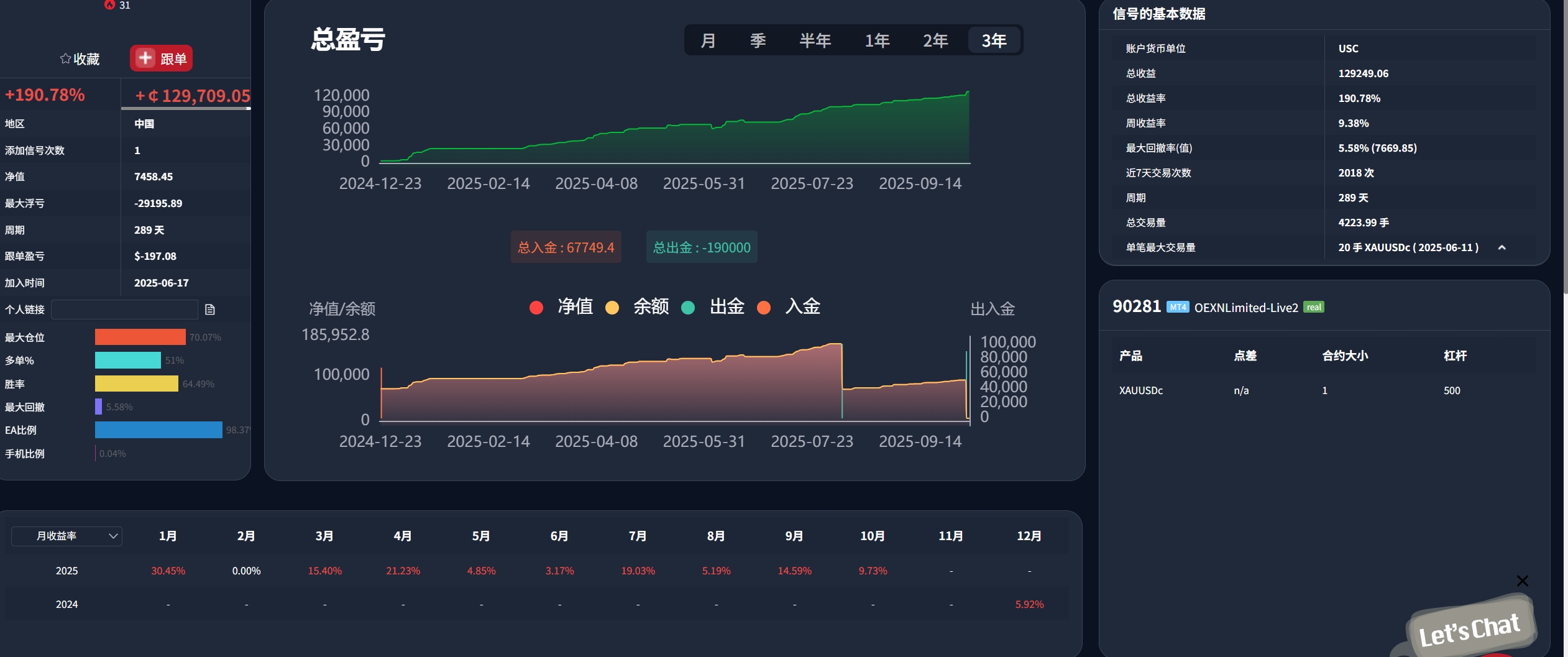Add signal to favorites via 收藏
This screenshot has width=1568, height=657.
coord(80,58)
